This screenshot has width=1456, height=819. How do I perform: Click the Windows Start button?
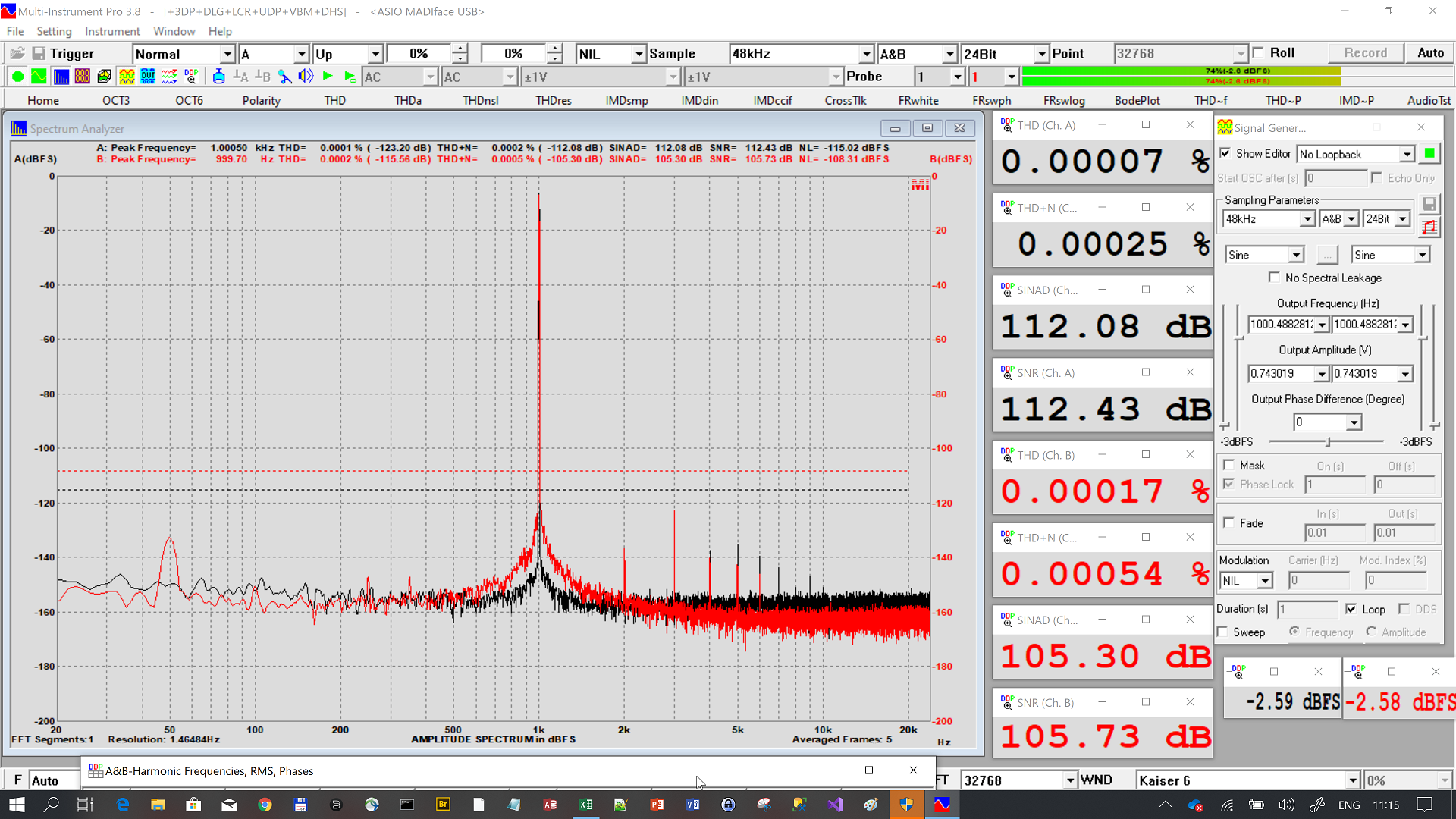pyautogui.click(x=17, y=805)
